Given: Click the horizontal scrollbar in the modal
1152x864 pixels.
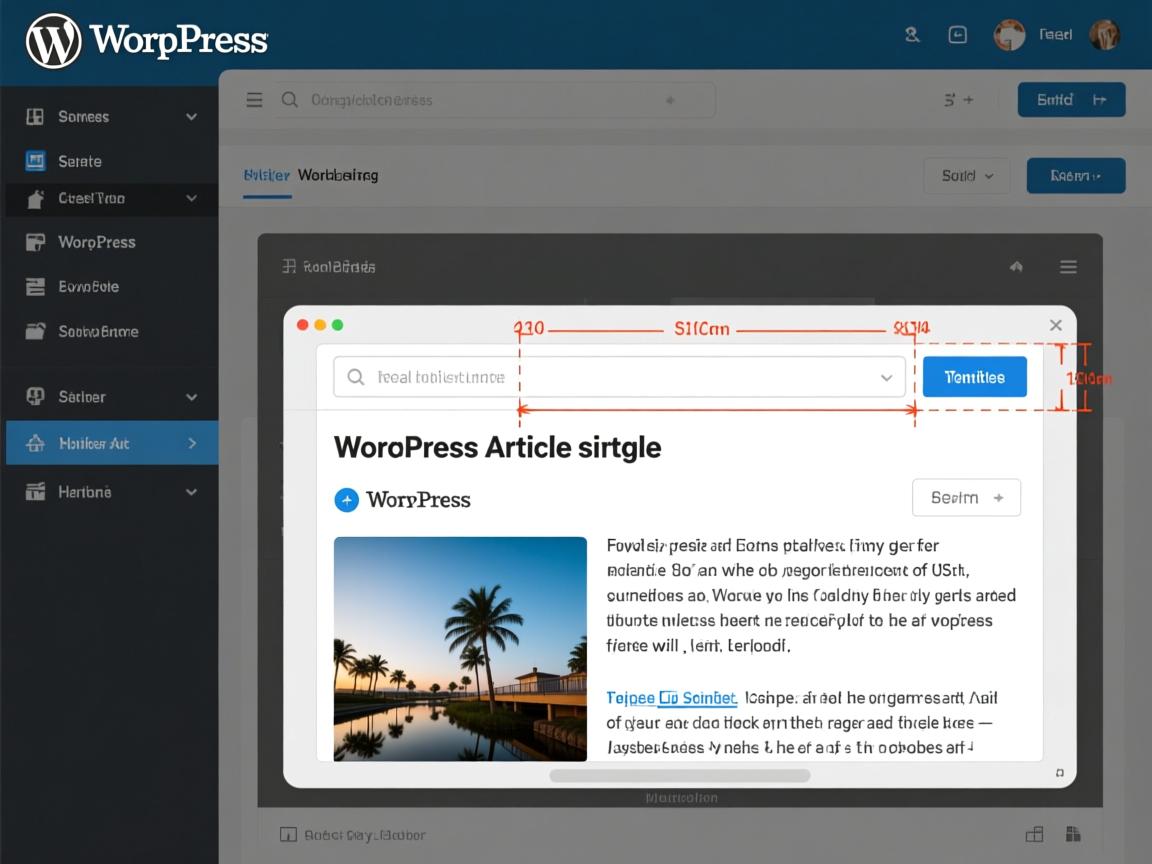Looking at the screenshot, I should (679, 775).
